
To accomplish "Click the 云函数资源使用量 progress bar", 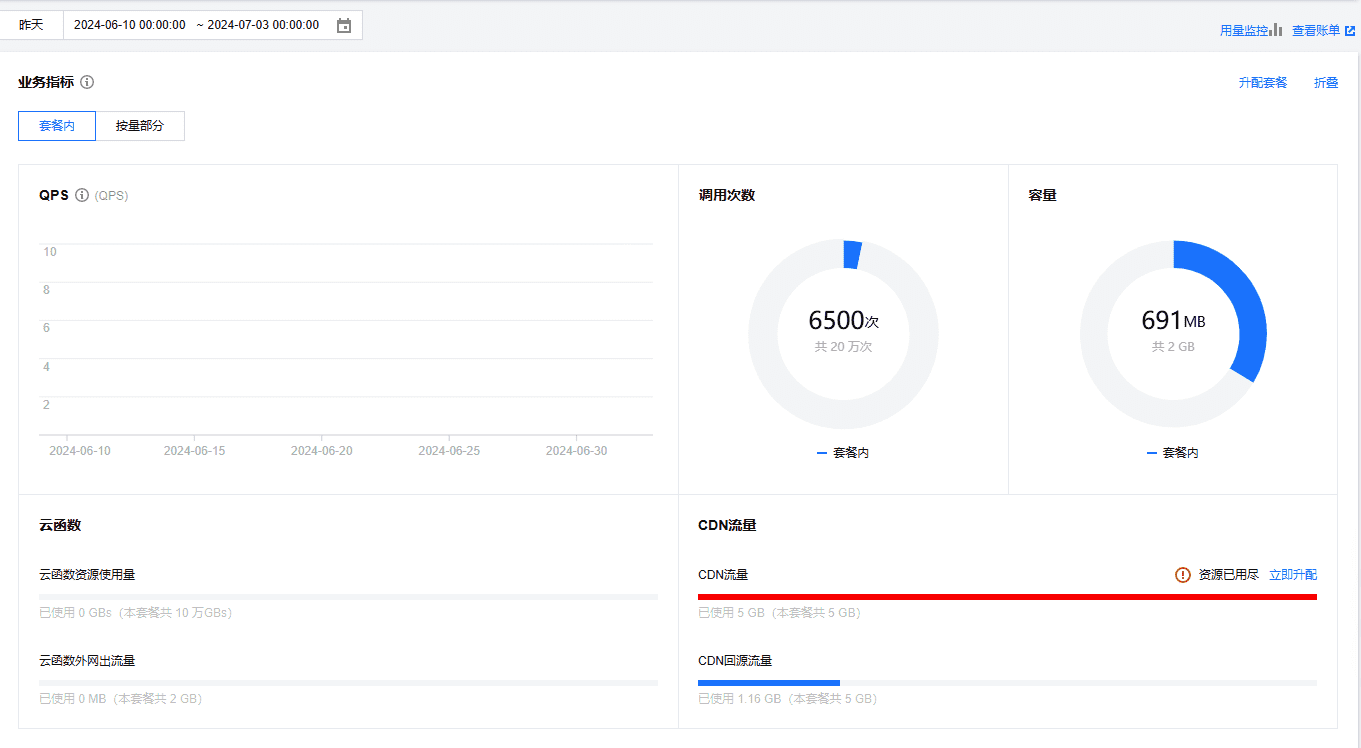I will (348, 597).
